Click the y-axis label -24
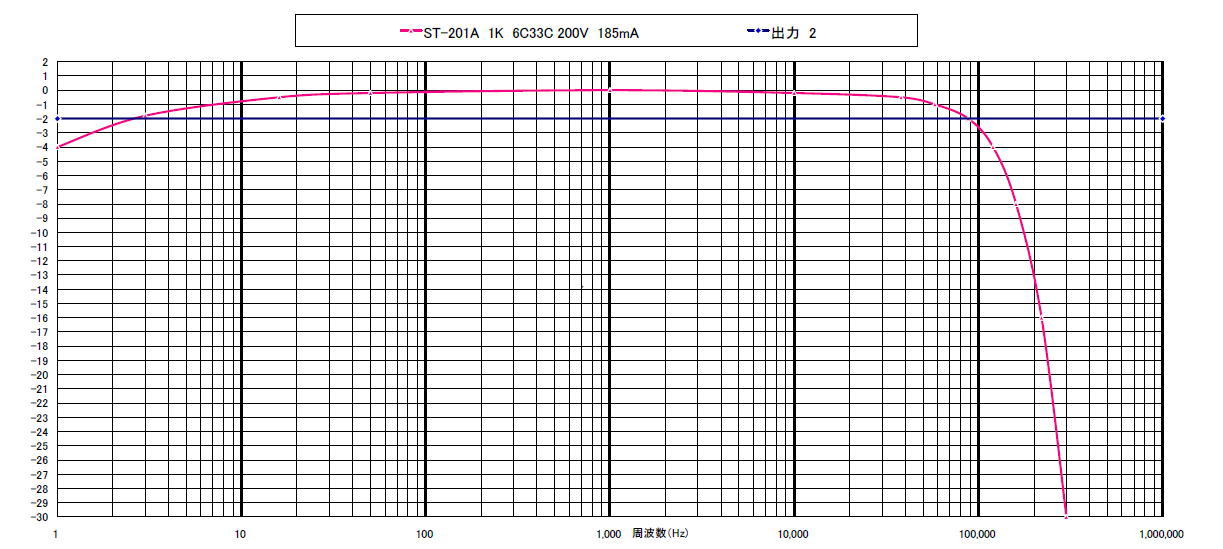The height and width of the screenshot is (549, 1223). (40, 432)
